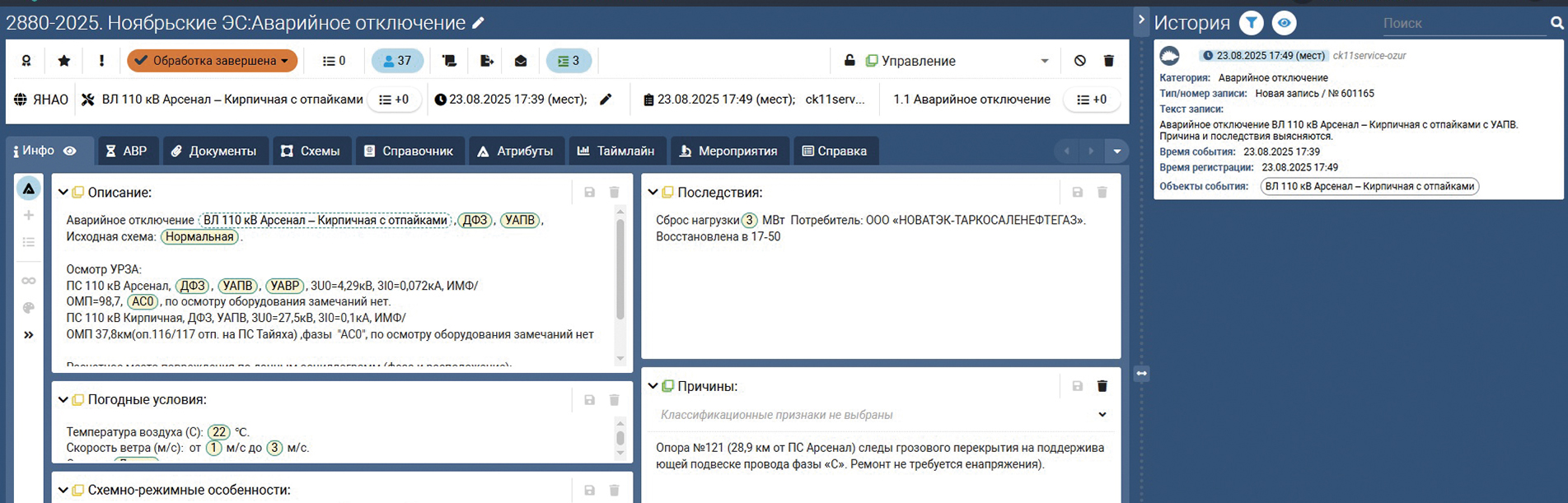Click the trash icon in top toolbar
Viewport: 1568px width, 503px height.
(x=1108, y=61)
